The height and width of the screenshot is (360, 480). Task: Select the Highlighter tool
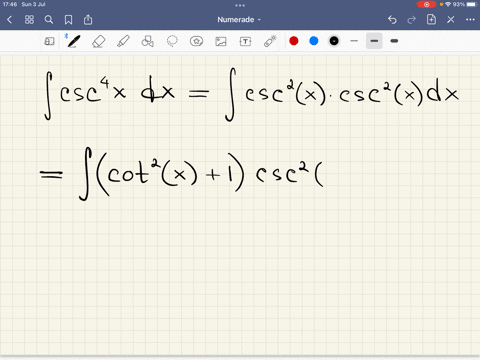click(123, 41)
